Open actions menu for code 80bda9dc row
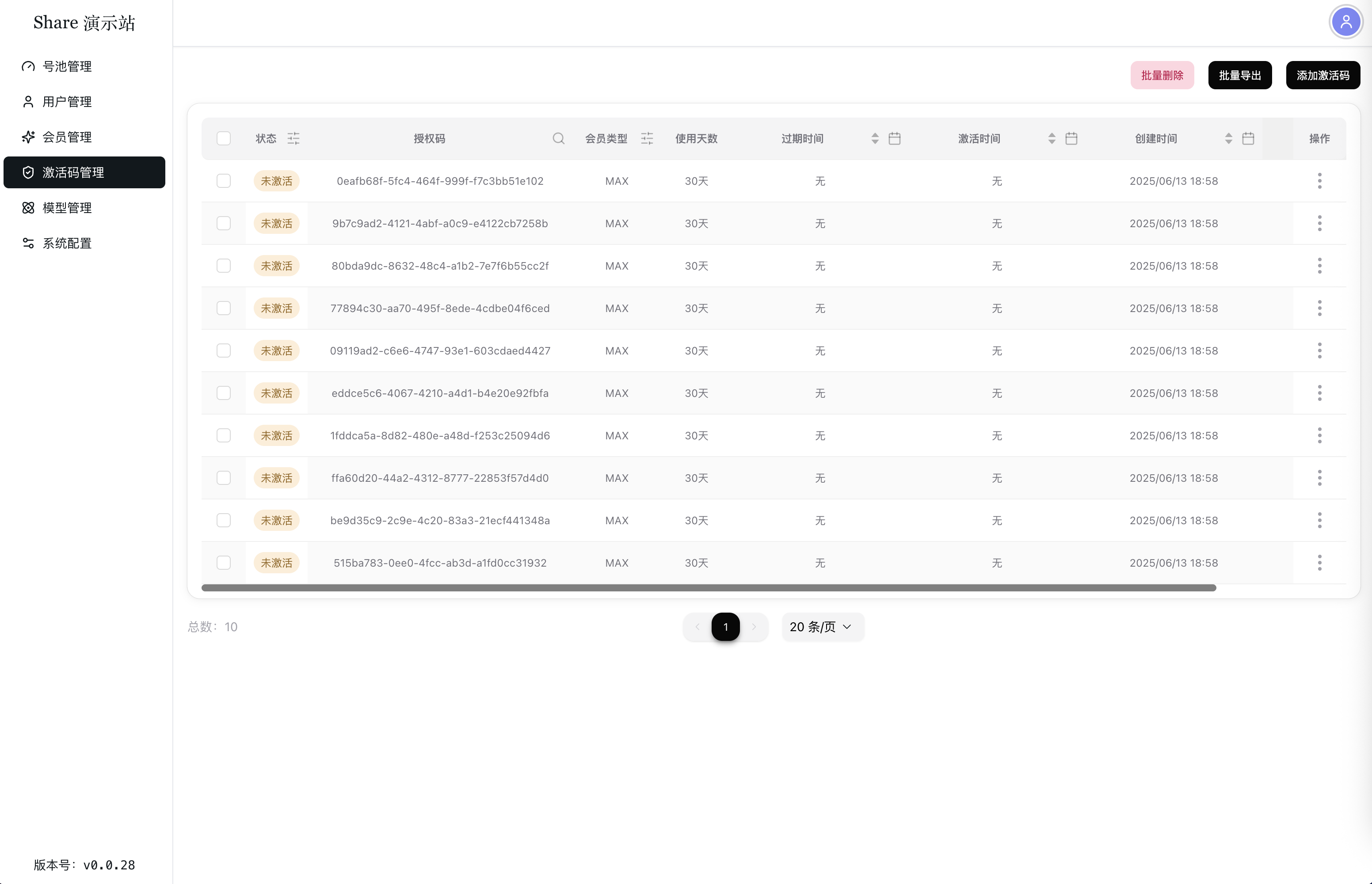Screen dimensions: 1372x884 (1319, 266)
